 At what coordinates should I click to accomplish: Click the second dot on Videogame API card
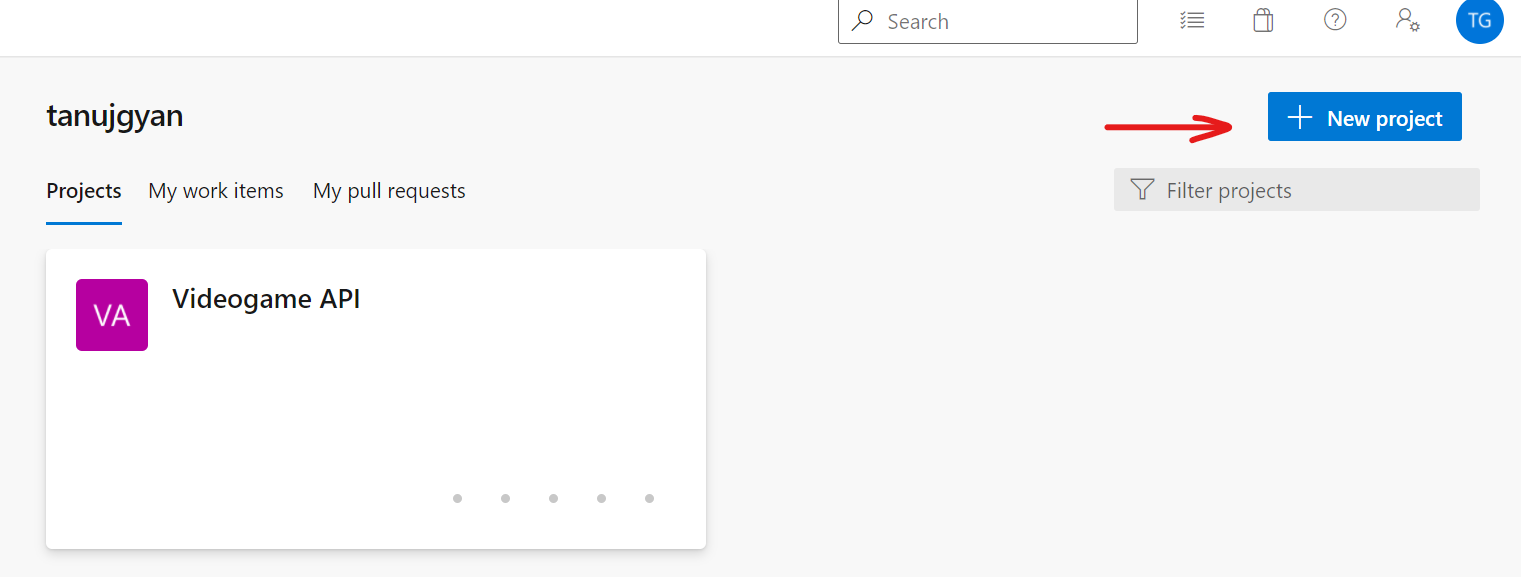point(505,498)
